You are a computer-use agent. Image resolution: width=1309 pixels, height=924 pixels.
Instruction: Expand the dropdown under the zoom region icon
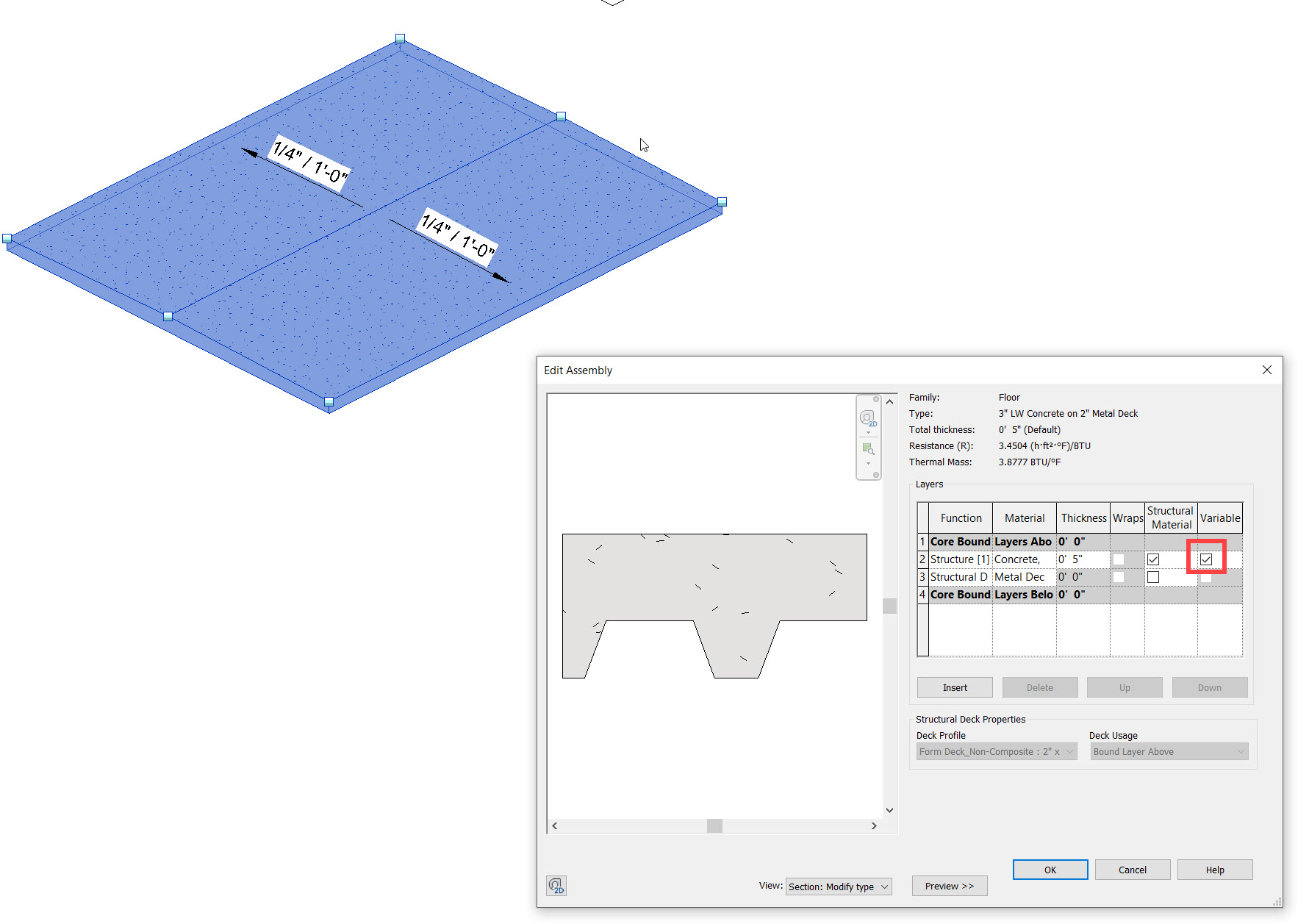point(868,463)
